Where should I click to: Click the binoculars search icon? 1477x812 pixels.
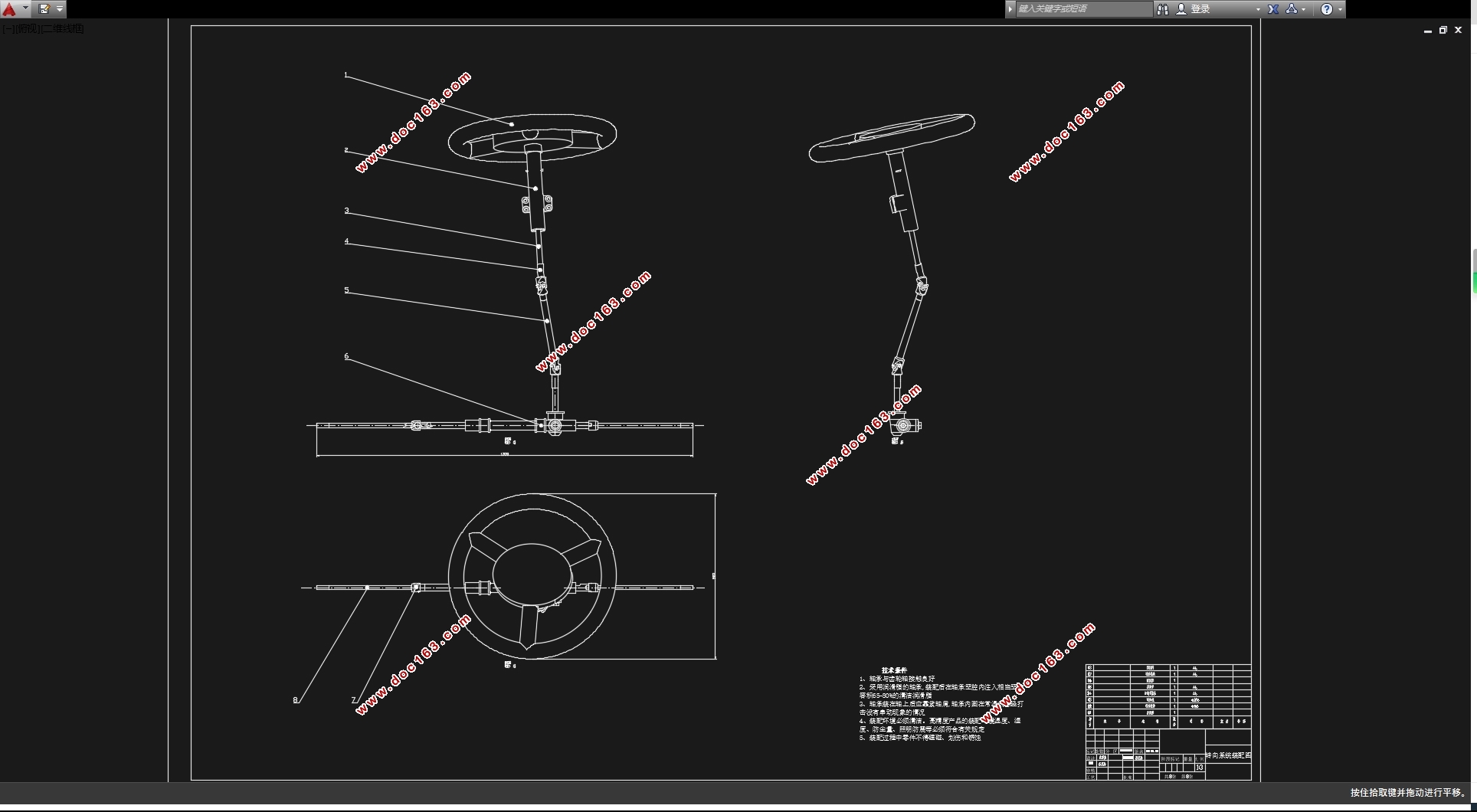tap(1163, 9)
